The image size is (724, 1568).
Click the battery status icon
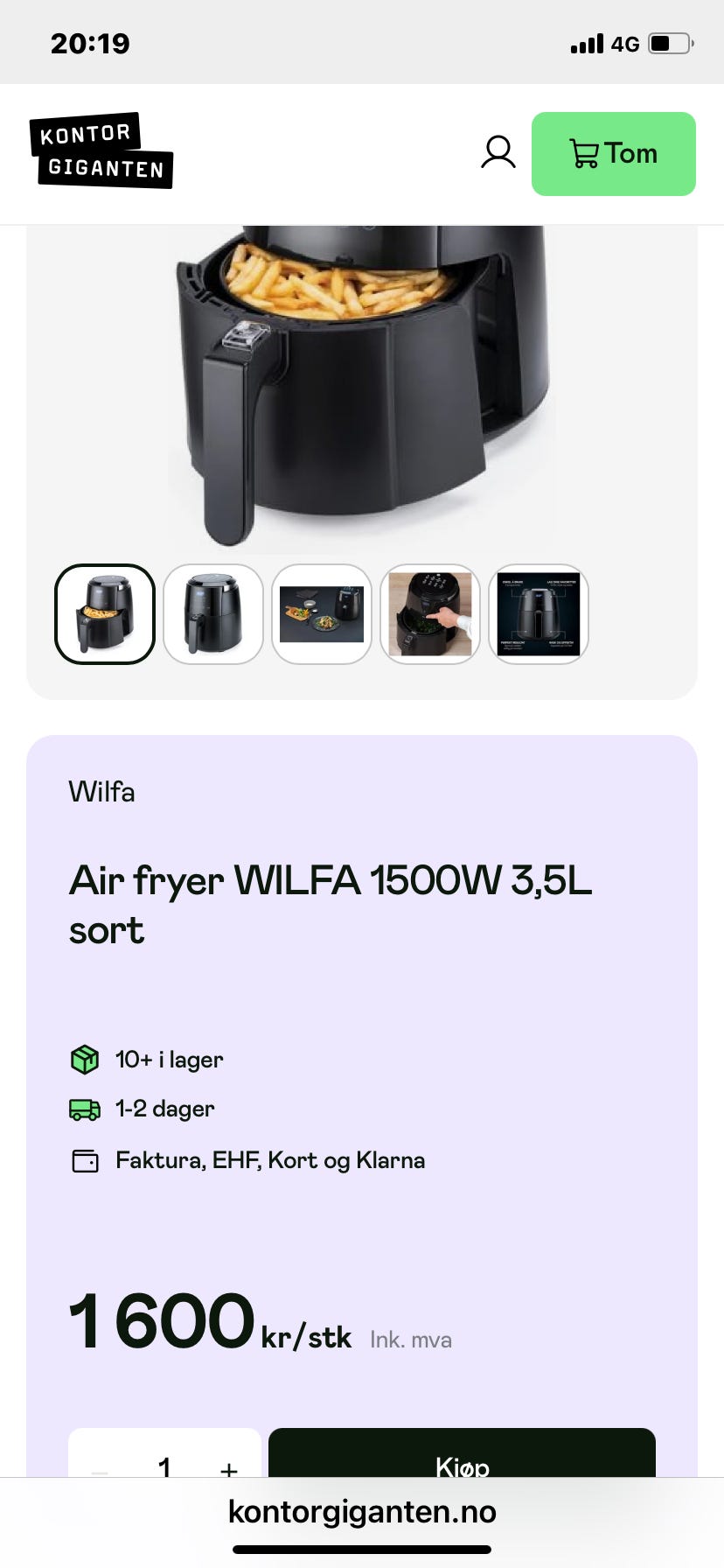point(671,44)
